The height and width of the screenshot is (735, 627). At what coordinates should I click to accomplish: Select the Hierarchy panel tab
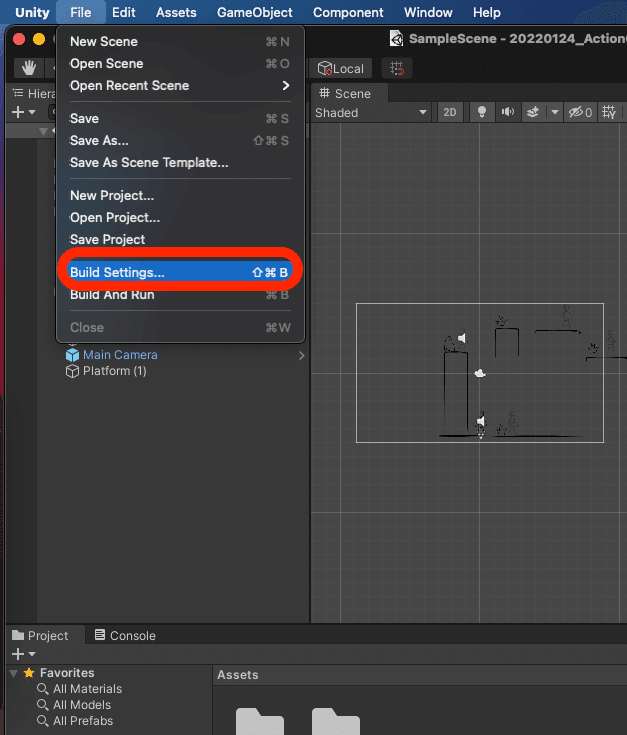coord(33,94)
